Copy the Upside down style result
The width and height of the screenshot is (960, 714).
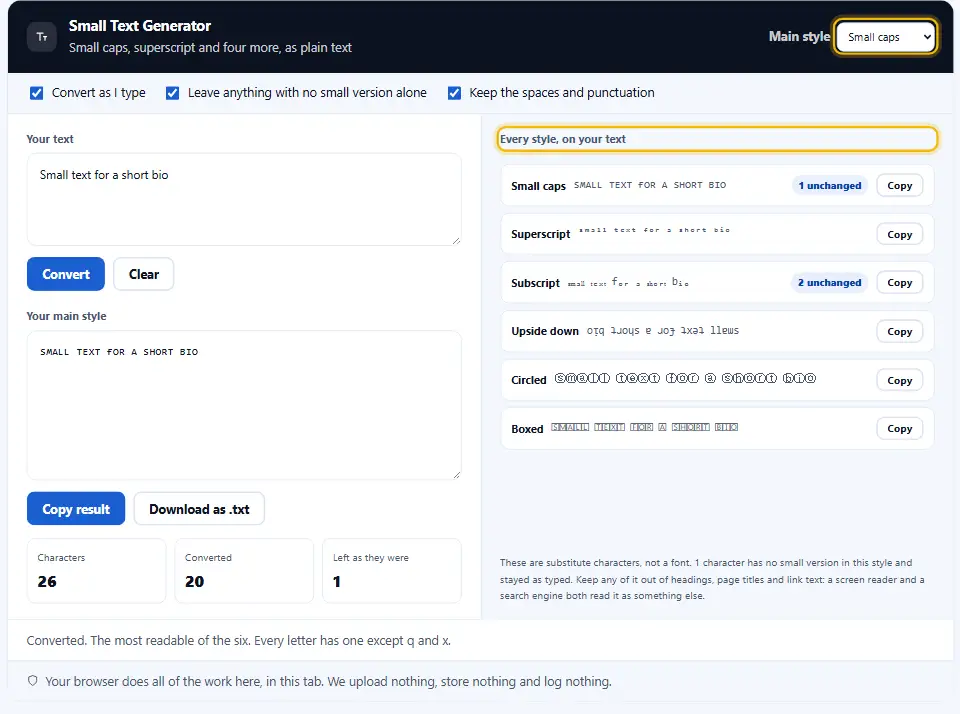click(899, 331)
